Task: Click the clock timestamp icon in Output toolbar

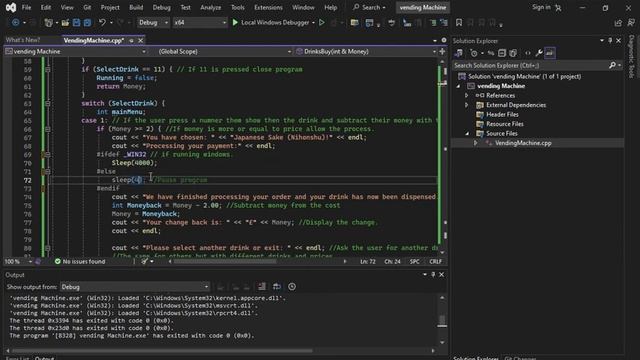Action: 292,287
